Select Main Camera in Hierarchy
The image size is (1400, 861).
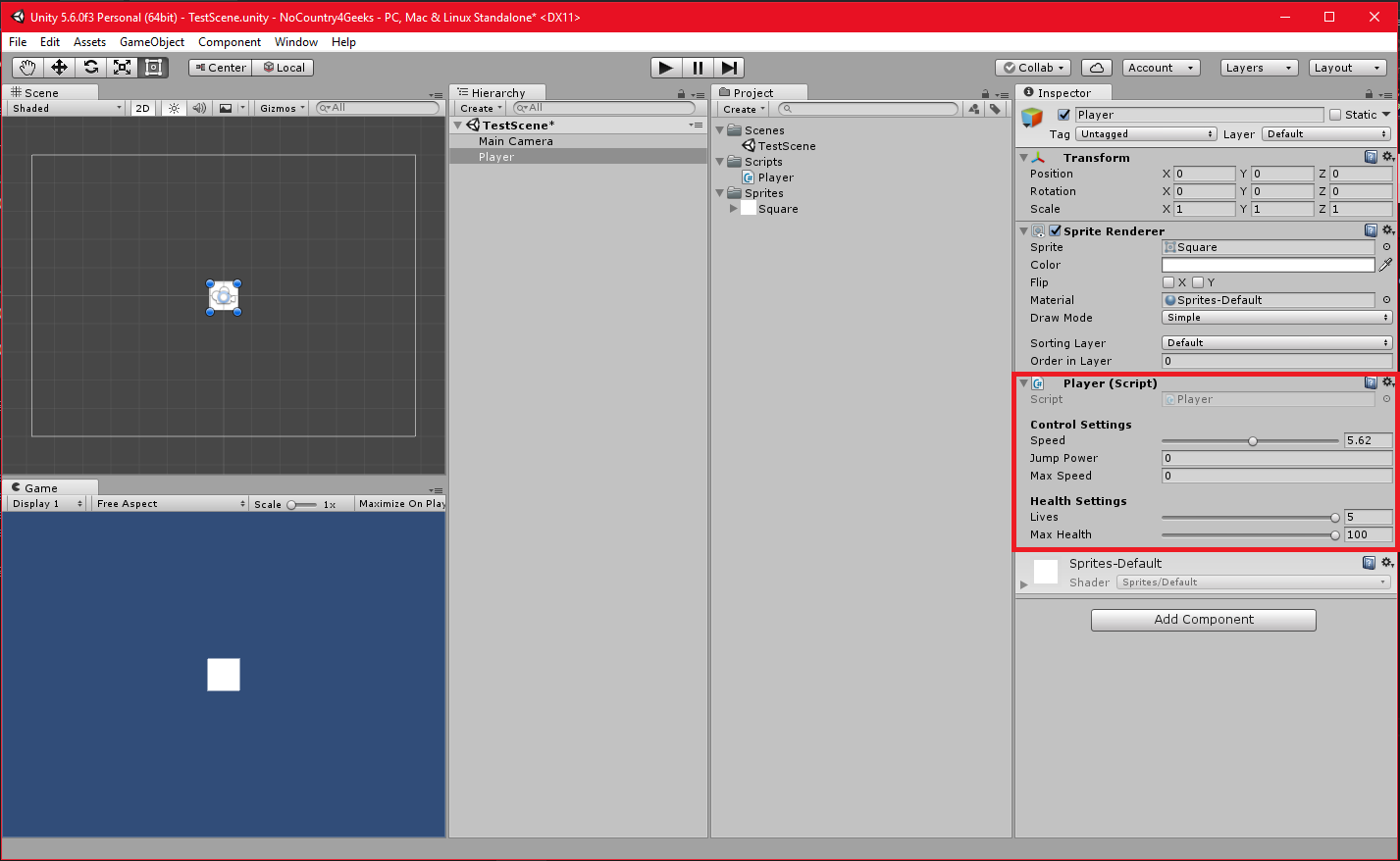pos(516,141)
